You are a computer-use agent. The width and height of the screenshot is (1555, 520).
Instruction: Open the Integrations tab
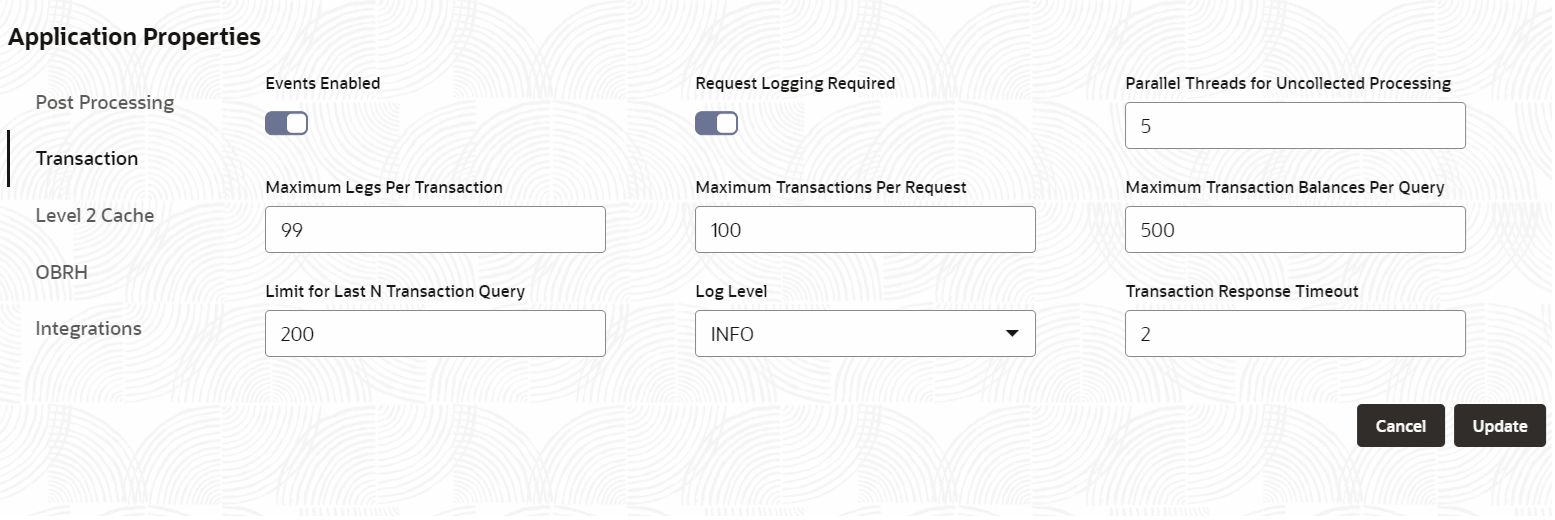(x=88, y=328)
